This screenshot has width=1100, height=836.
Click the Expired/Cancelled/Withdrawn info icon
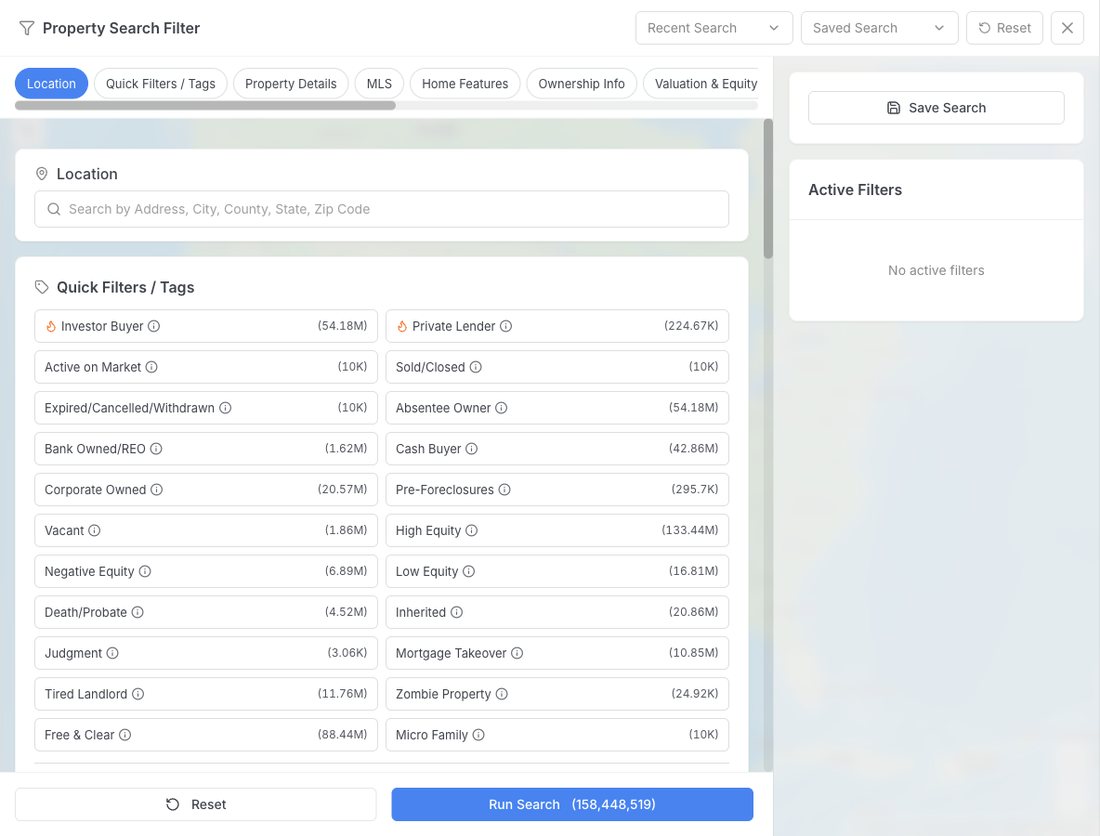225,407
